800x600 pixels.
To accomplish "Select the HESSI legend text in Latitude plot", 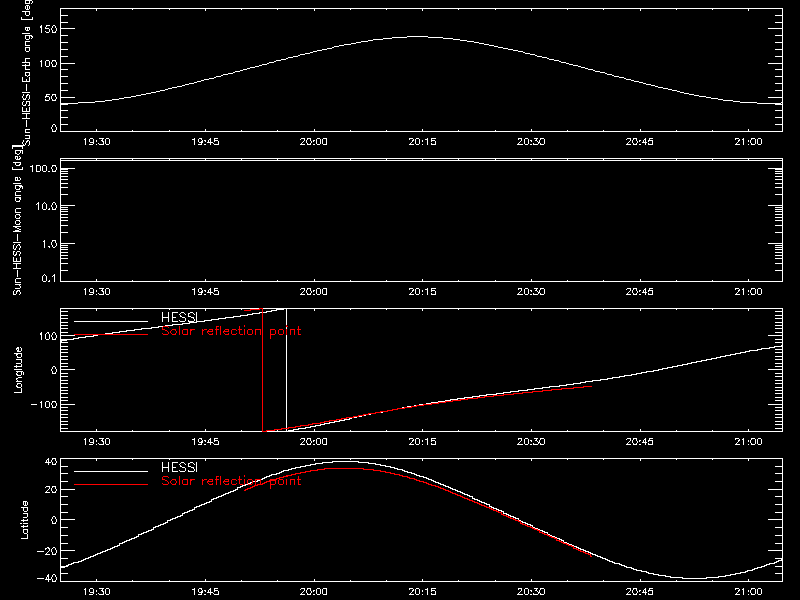I will click(179, 467).
